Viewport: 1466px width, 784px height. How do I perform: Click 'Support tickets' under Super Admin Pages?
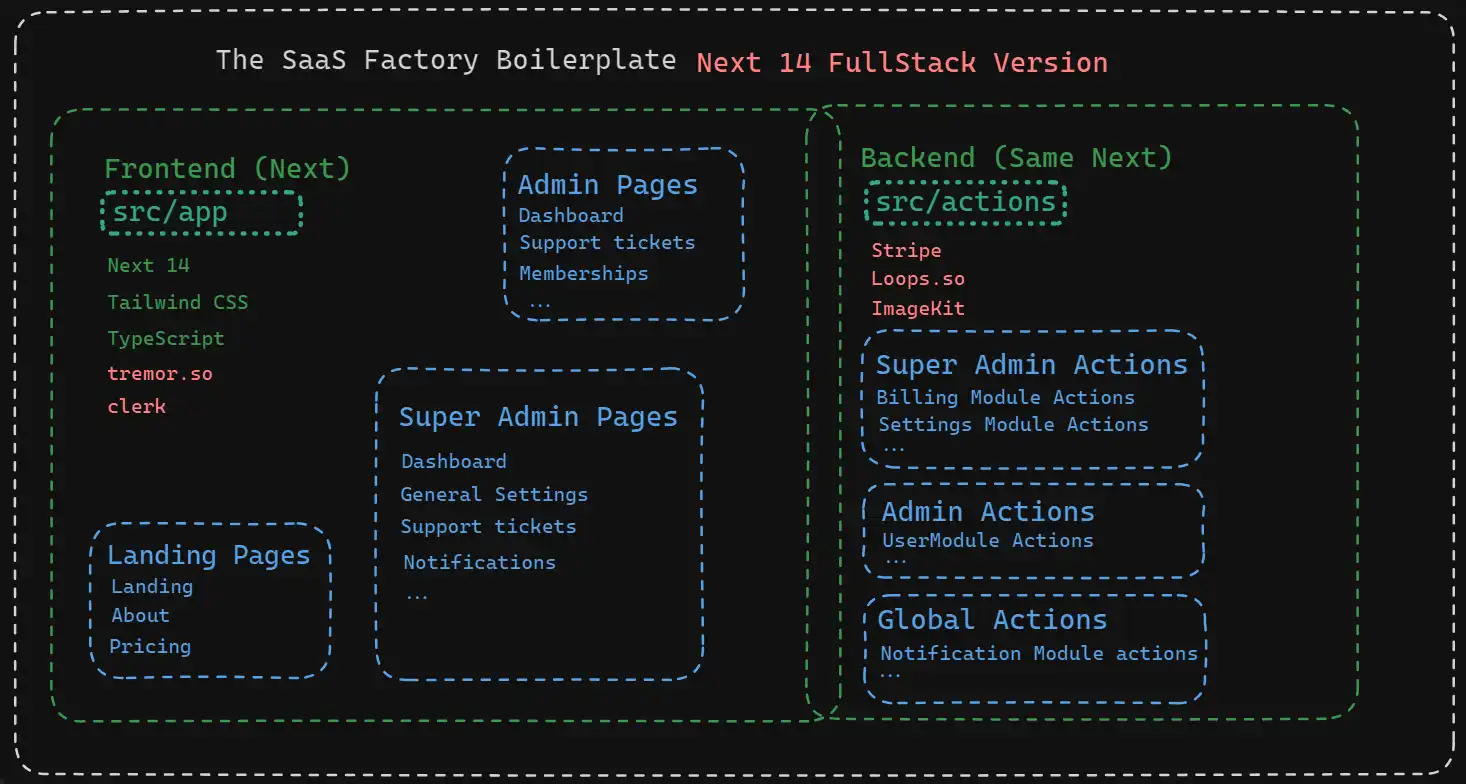click(x=489, y=526)
